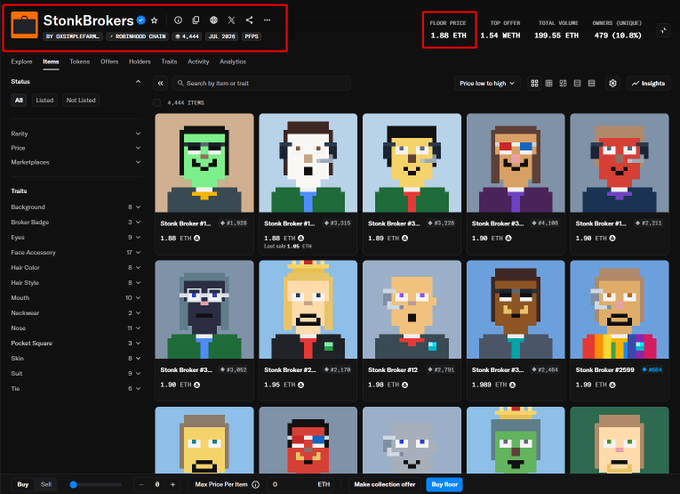680x494 pixels.
Task: Filter status by Listed
Action: tap(45, 100)
